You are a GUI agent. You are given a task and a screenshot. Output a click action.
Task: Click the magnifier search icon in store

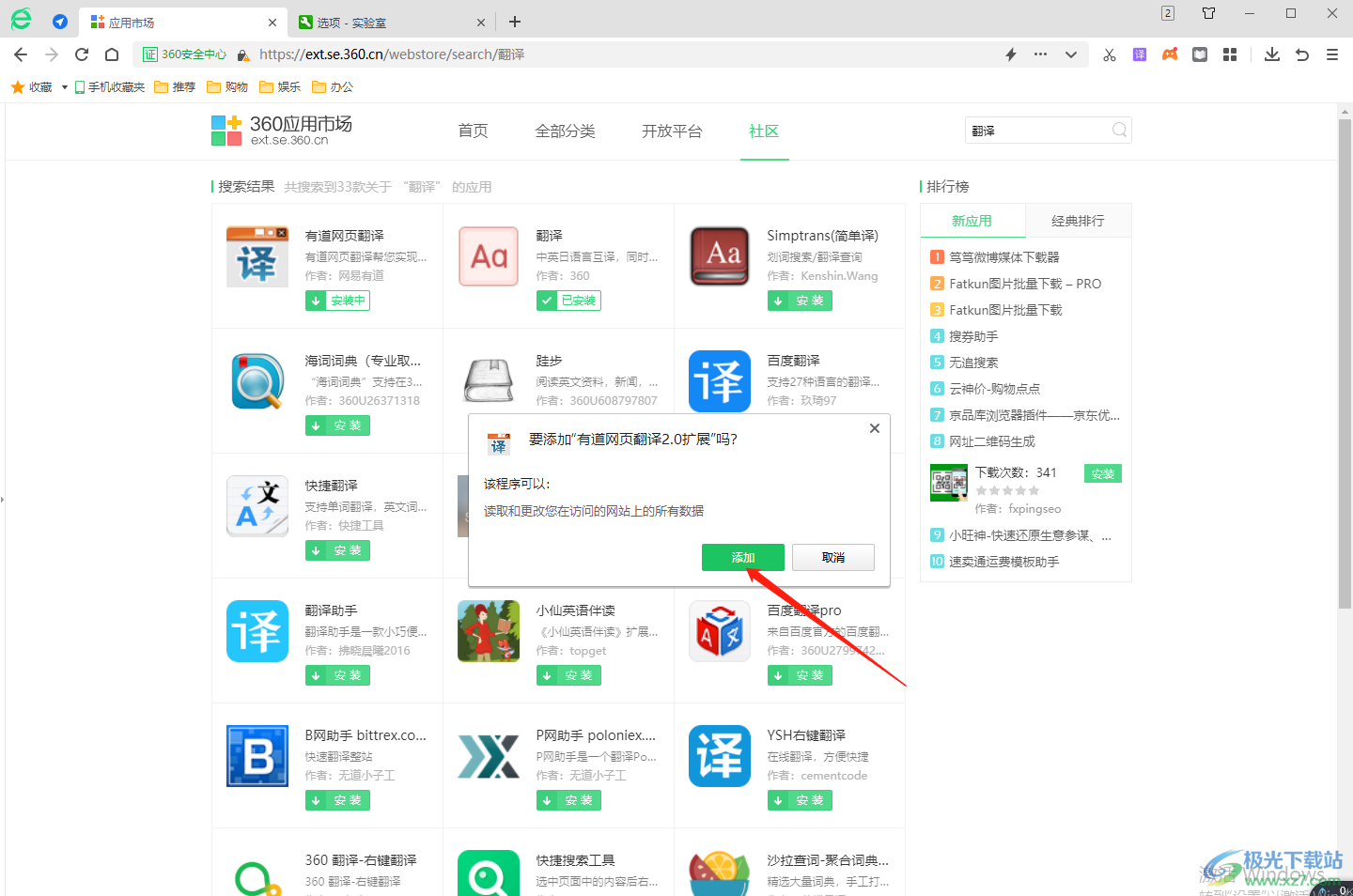tap(1119, 131)
